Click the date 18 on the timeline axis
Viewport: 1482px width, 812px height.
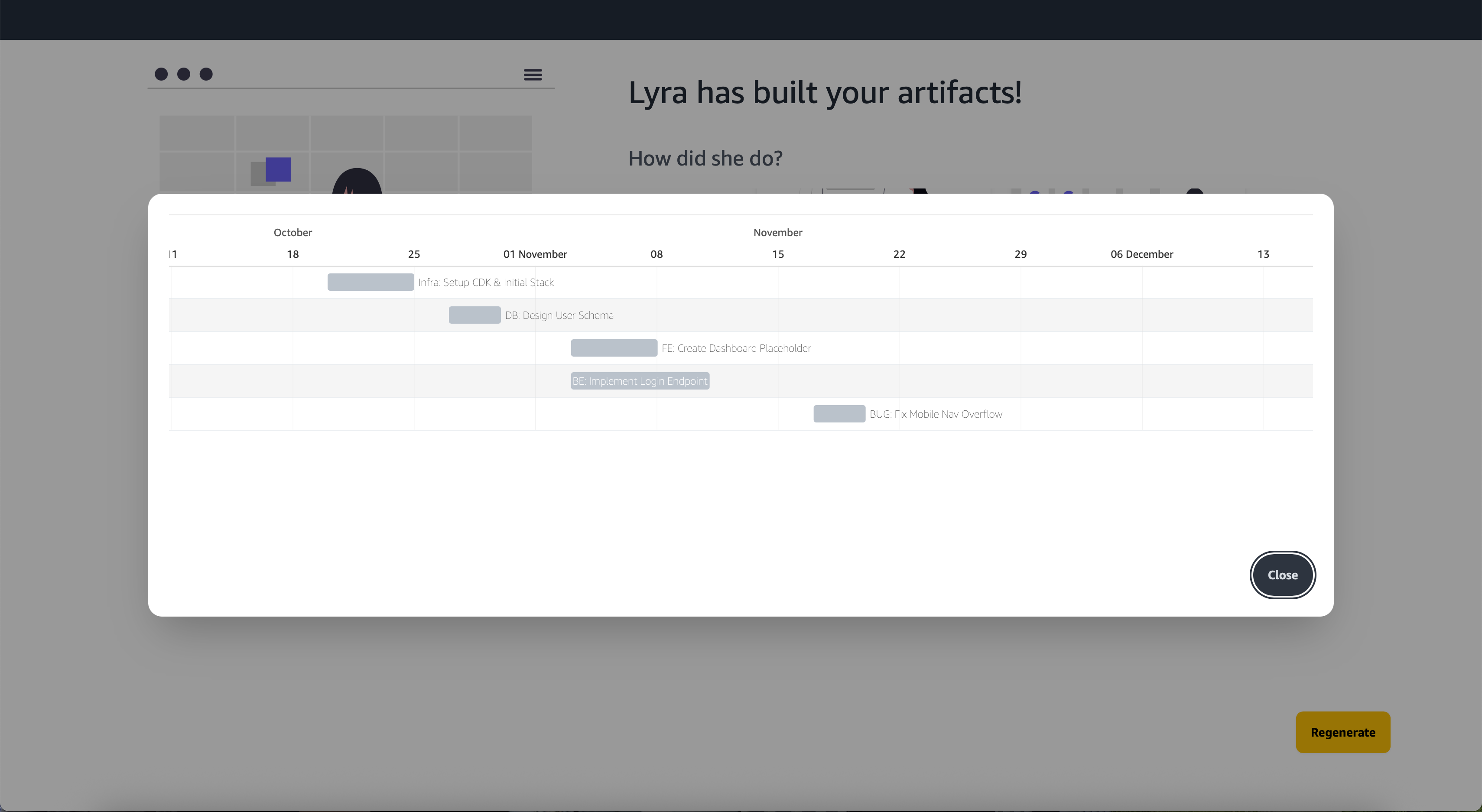tap(292, 254)
